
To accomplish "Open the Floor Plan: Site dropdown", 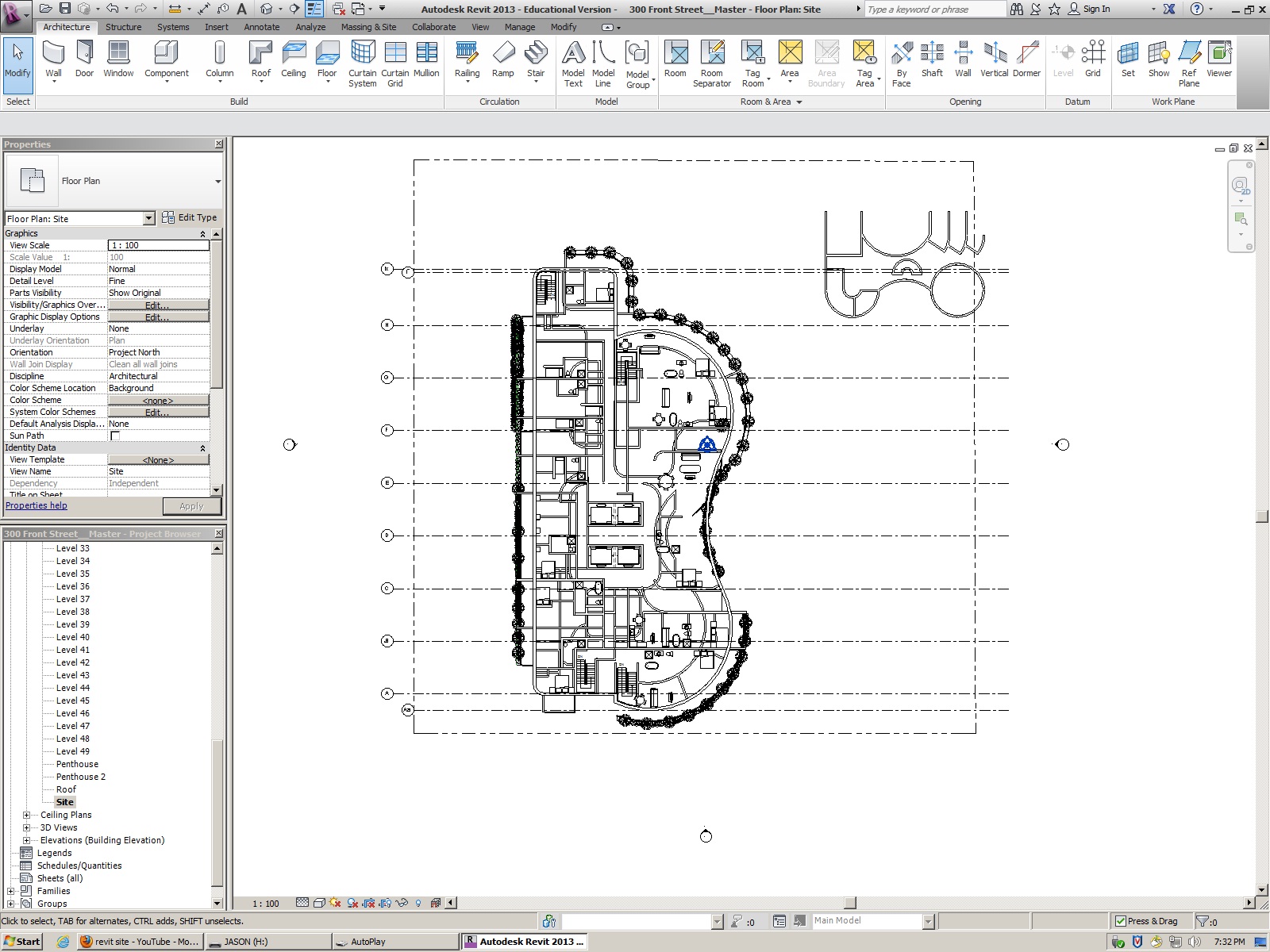I will pos(148,218).
